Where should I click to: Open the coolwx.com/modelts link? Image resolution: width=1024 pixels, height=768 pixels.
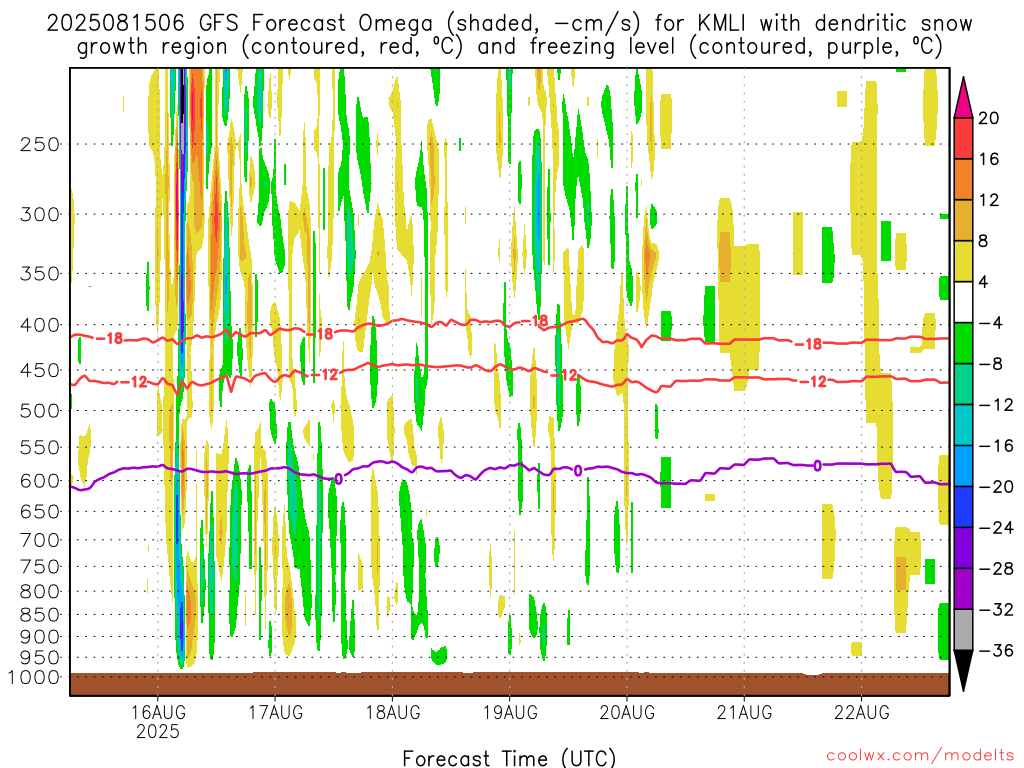coord(920,755)
